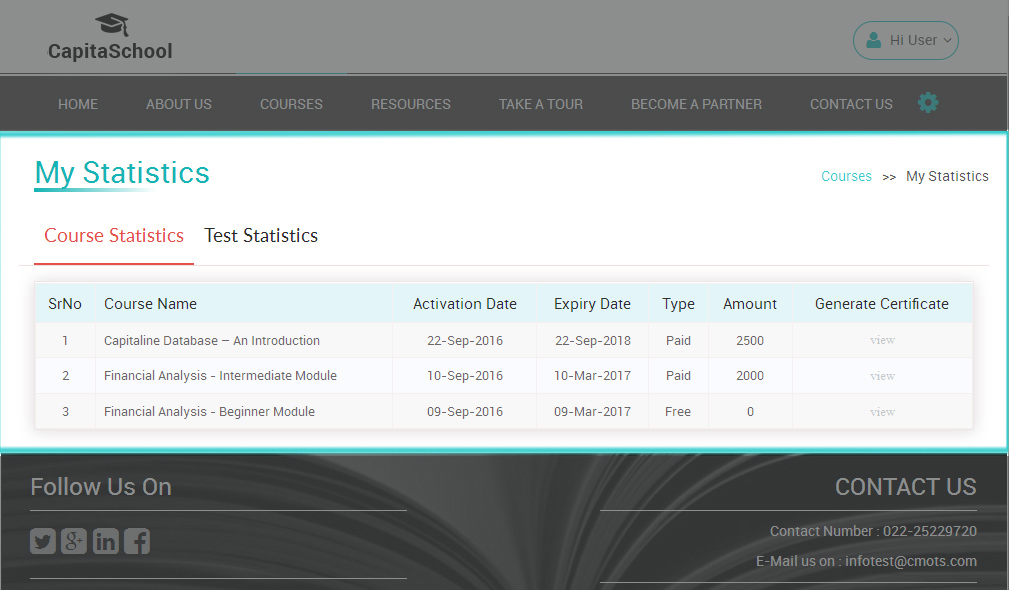The height and width of the screenshot is (590, 1009).
Task: Open settings via the gear icon in navigation
Action: coord(928,102)
